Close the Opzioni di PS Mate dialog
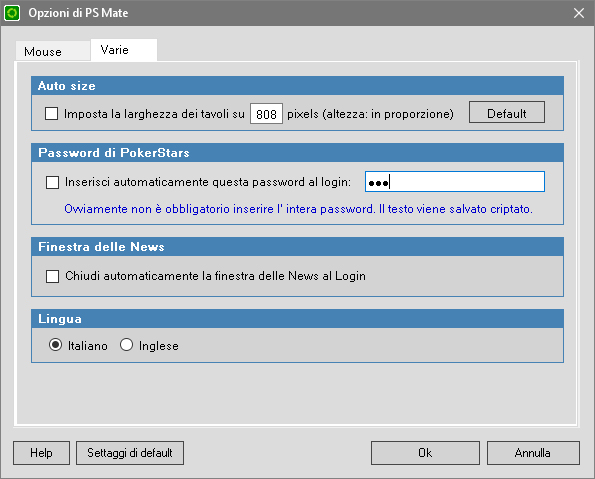This screenshot has height=479, width=595. (x=579, y=13)
